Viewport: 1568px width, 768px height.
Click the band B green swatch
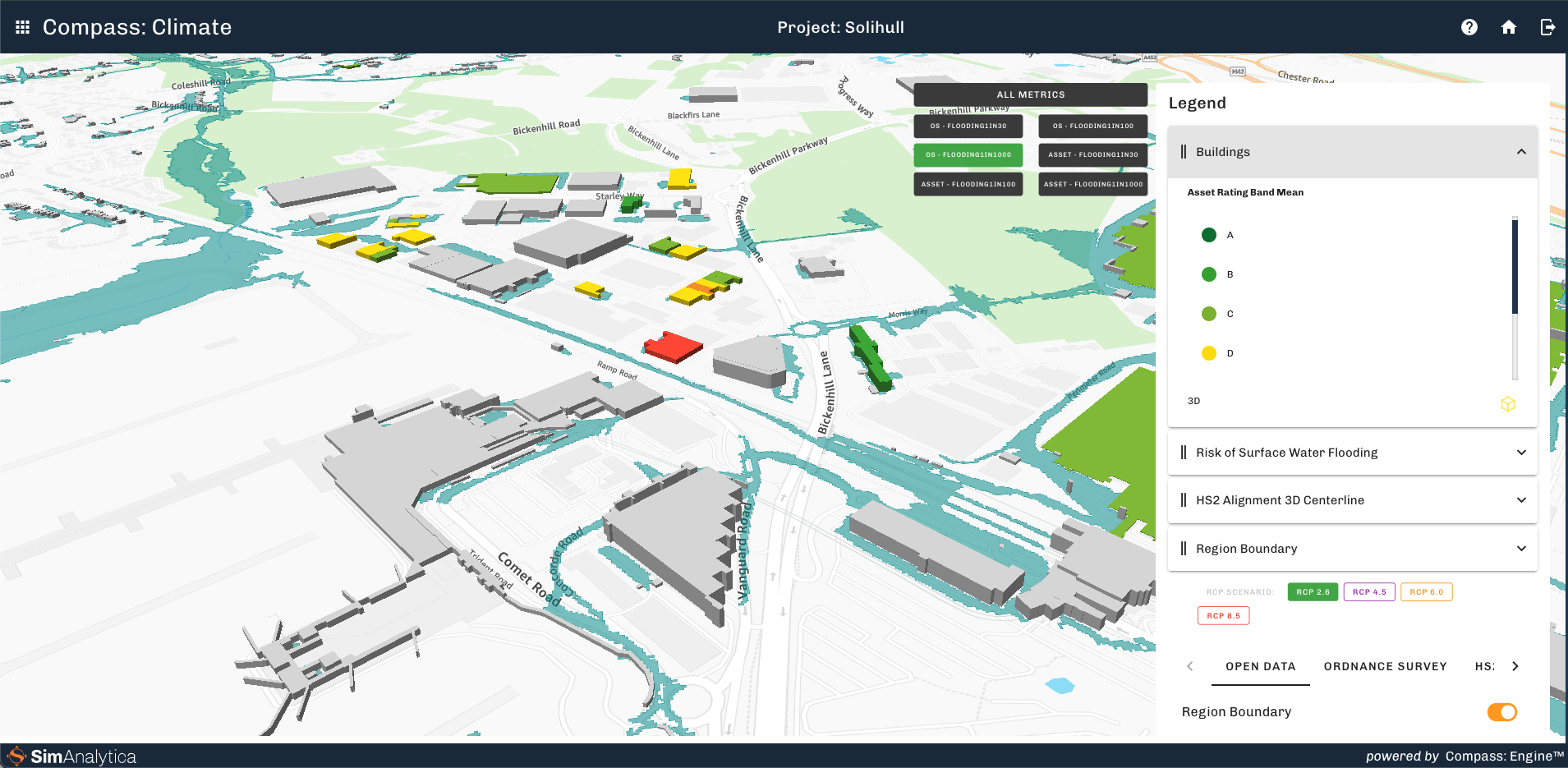[x=1209, y=274]
